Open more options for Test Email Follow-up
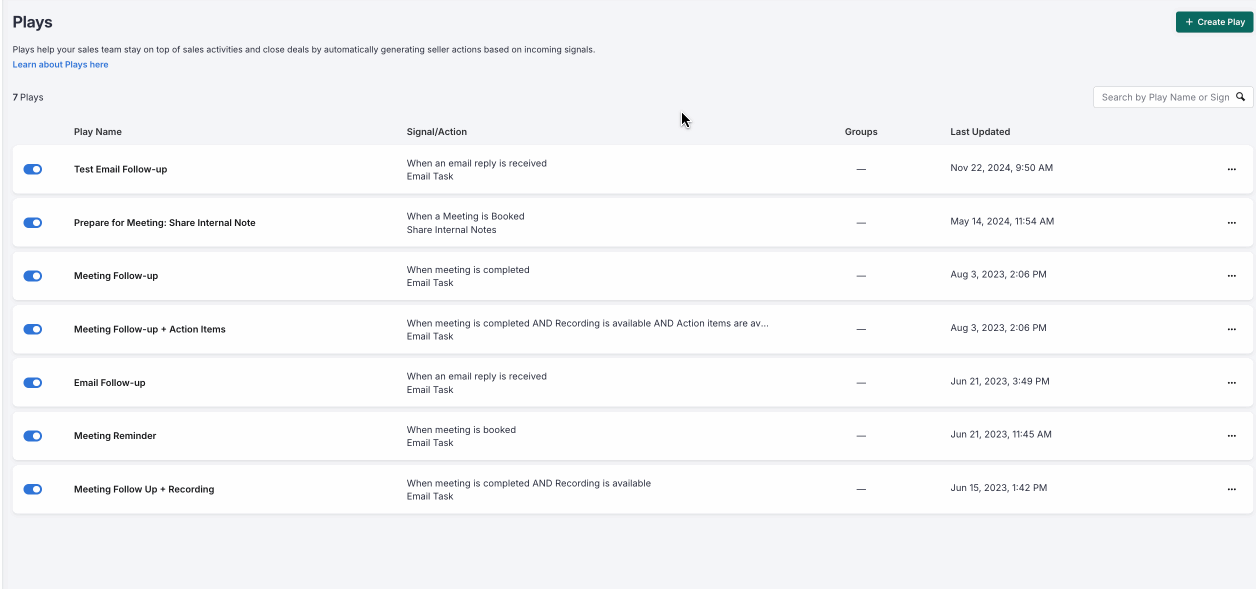This screenshot has width=1256, height=589. [x=1231, y=169]
